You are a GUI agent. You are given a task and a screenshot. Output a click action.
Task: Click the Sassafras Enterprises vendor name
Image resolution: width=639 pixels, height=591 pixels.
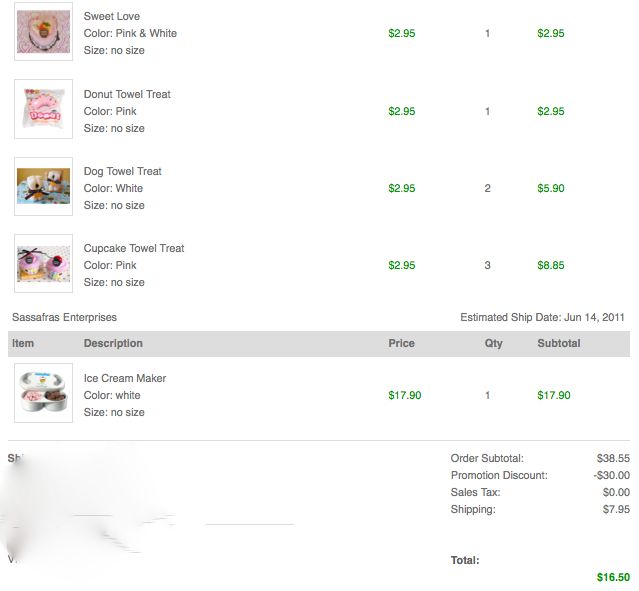pyautogui.click(x=64, y=317)
